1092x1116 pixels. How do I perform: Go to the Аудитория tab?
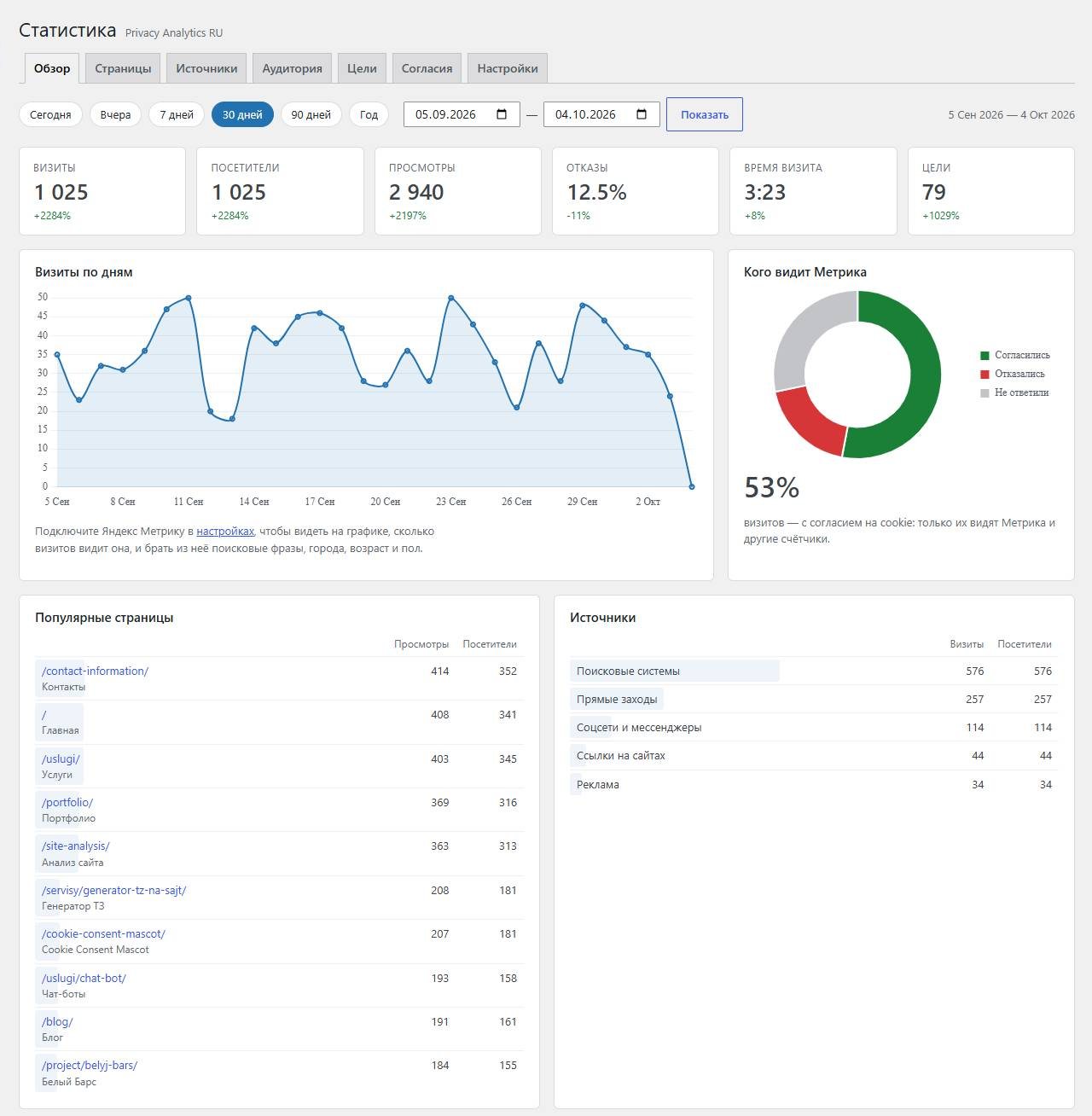292,68
